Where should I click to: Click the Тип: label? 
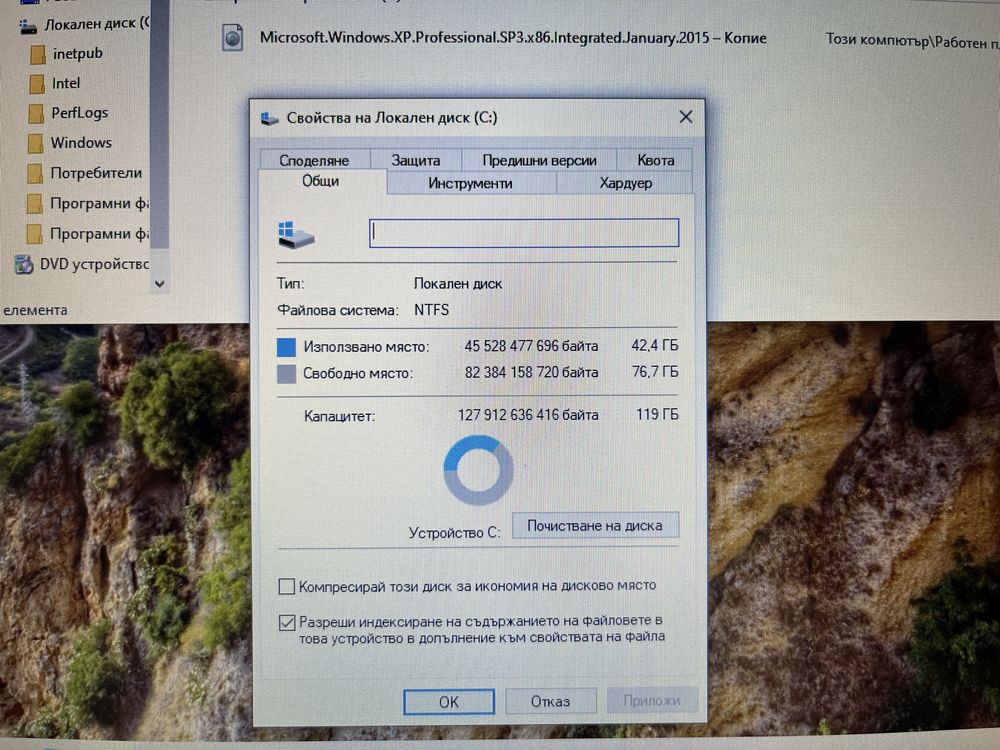point(290,284)
